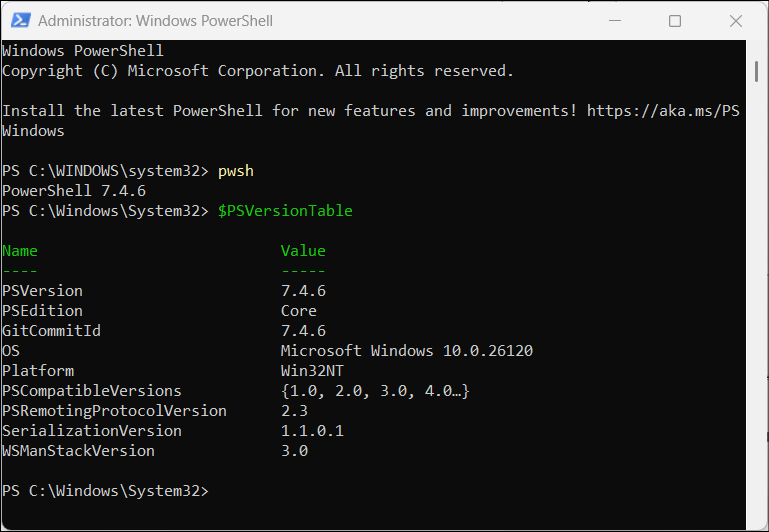Click the vertical scrollbar thumb
This screenshot has width=769, height=532.
pyautogui.click(x=759, y=71)
